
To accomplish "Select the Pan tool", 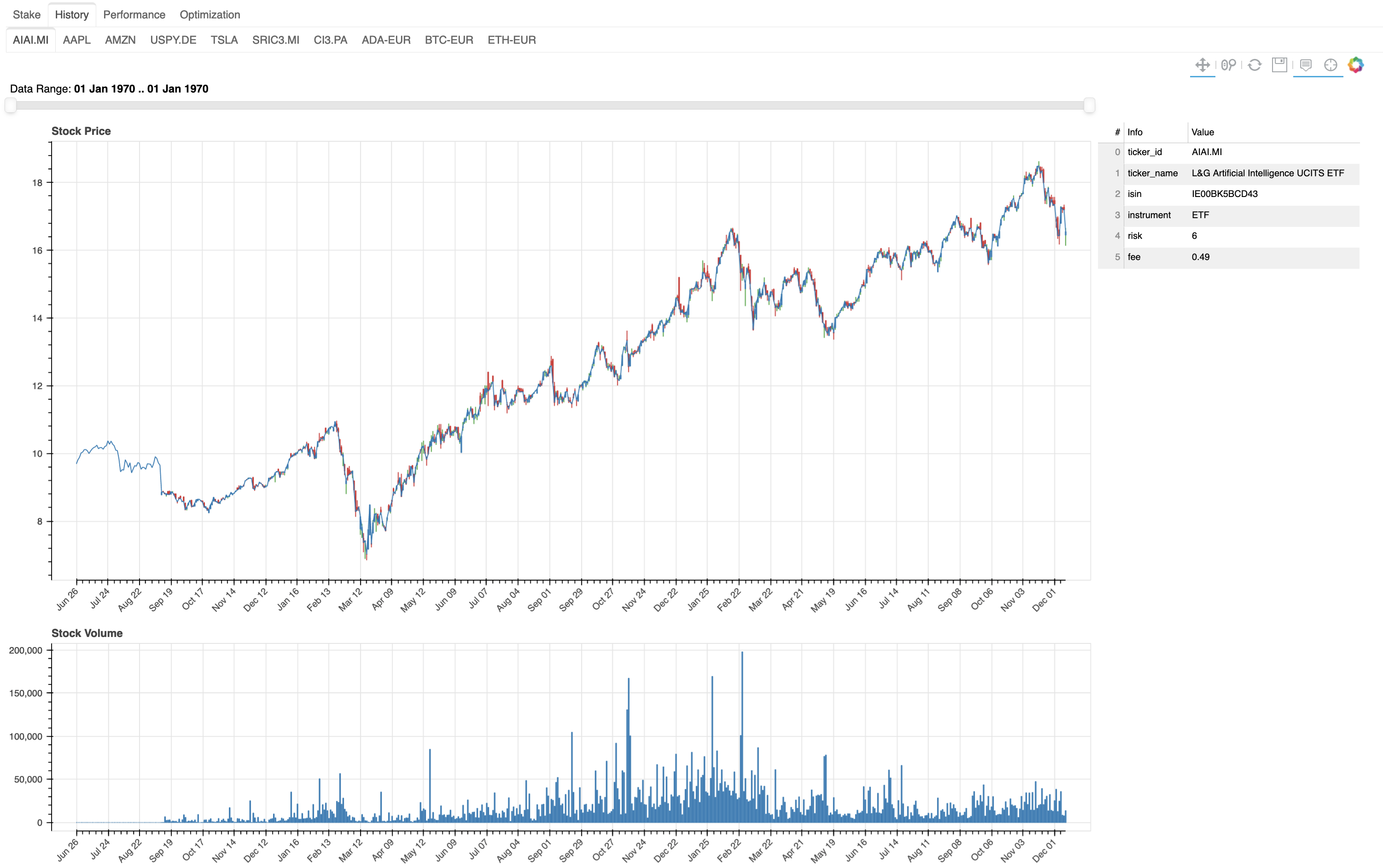I will [x=1202, y=65].
